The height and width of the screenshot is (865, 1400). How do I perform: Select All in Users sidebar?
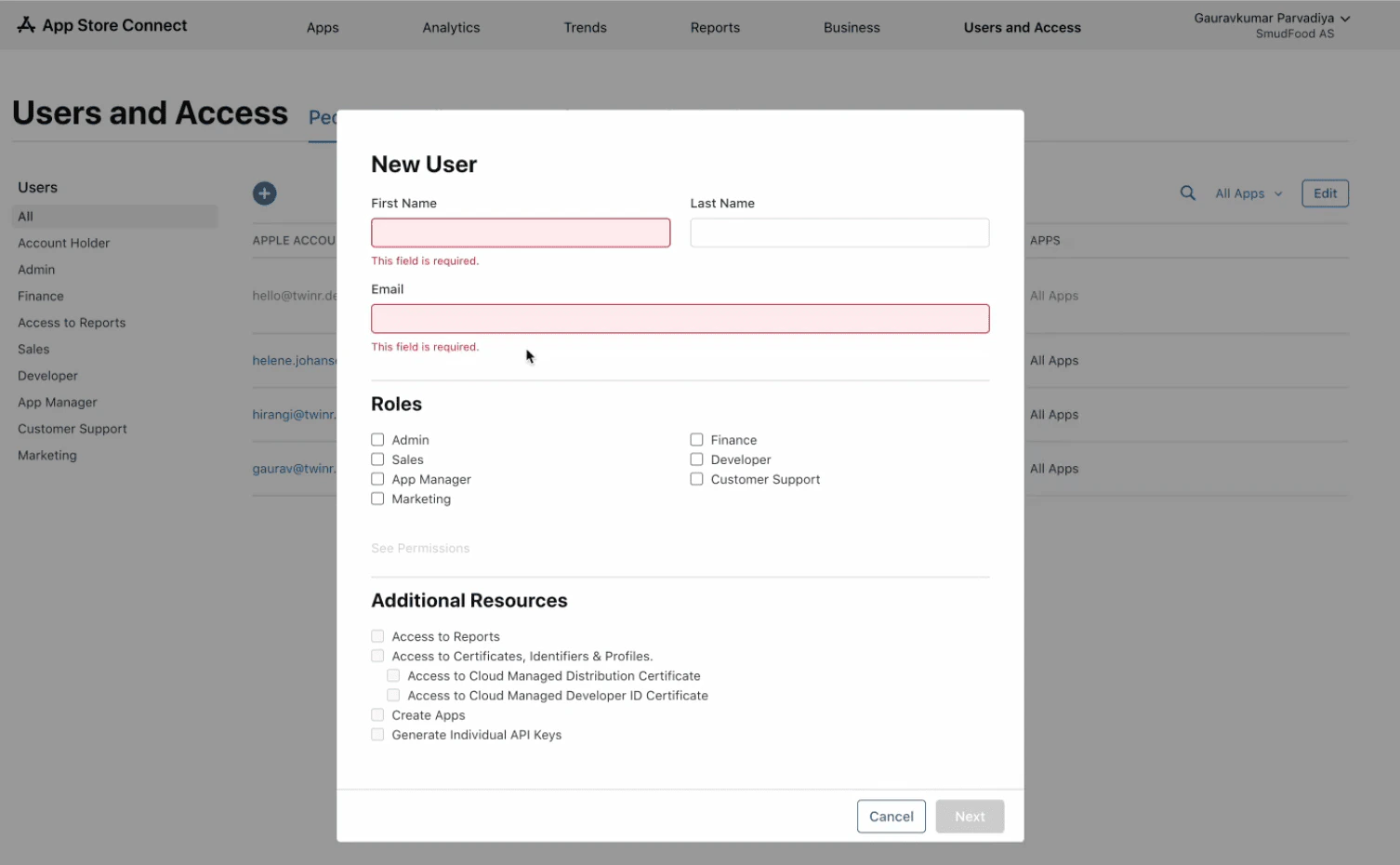tap(115, 217)
